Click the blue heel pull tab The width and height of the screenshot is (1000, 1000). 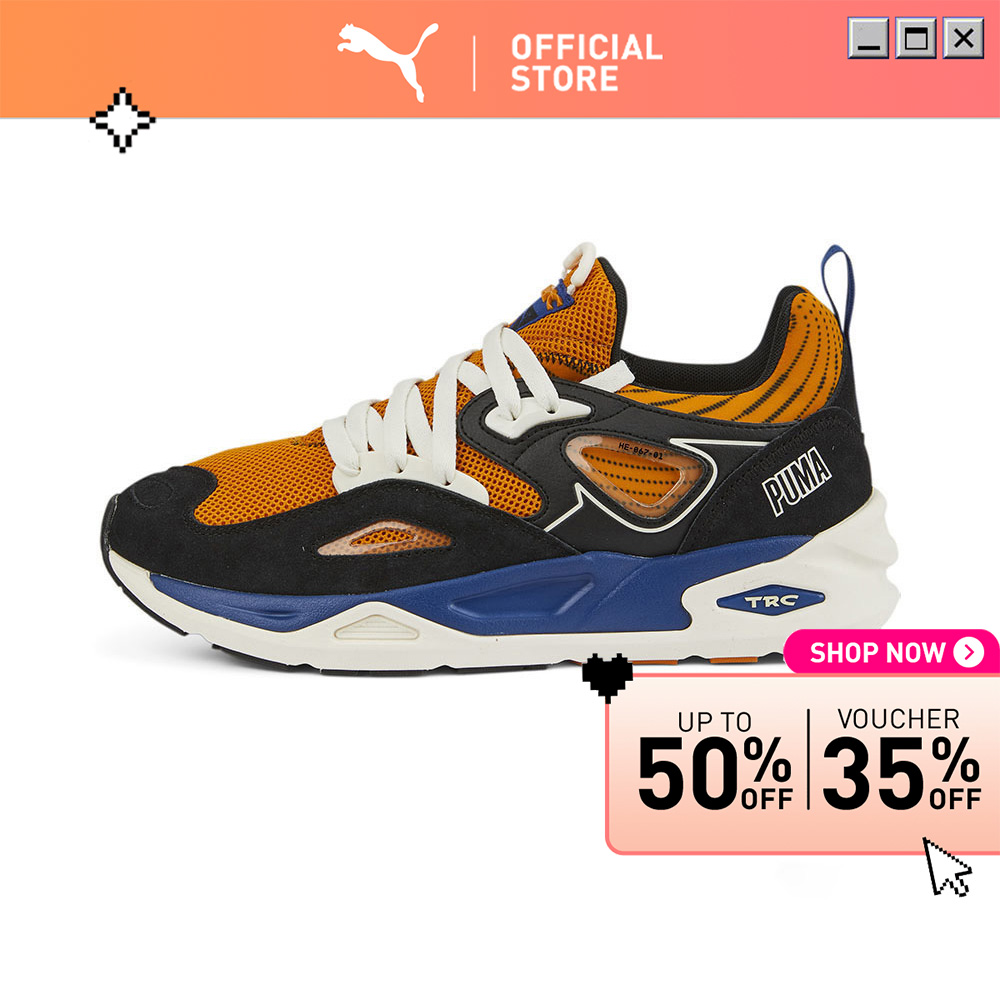coord(838,290)
